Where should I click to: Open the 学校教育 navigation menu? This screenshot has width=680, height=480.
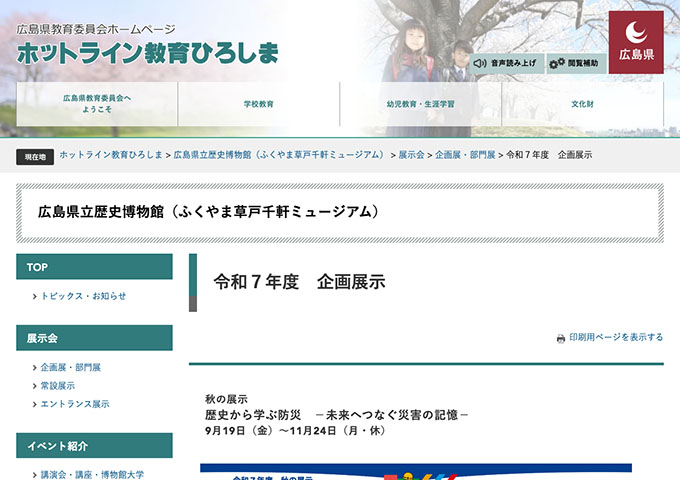click(259, 104)
